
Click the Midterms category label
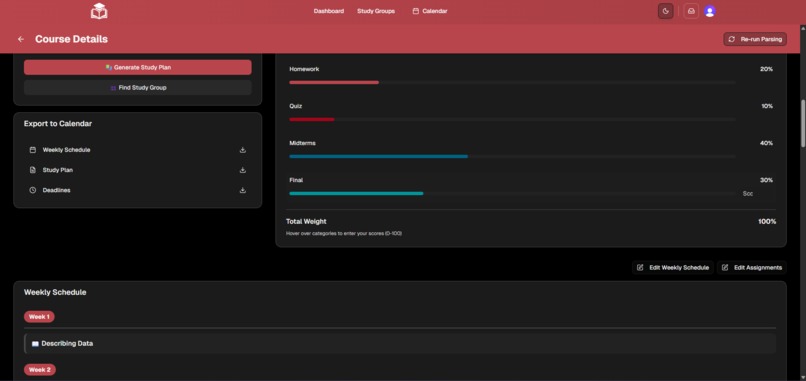302,143
